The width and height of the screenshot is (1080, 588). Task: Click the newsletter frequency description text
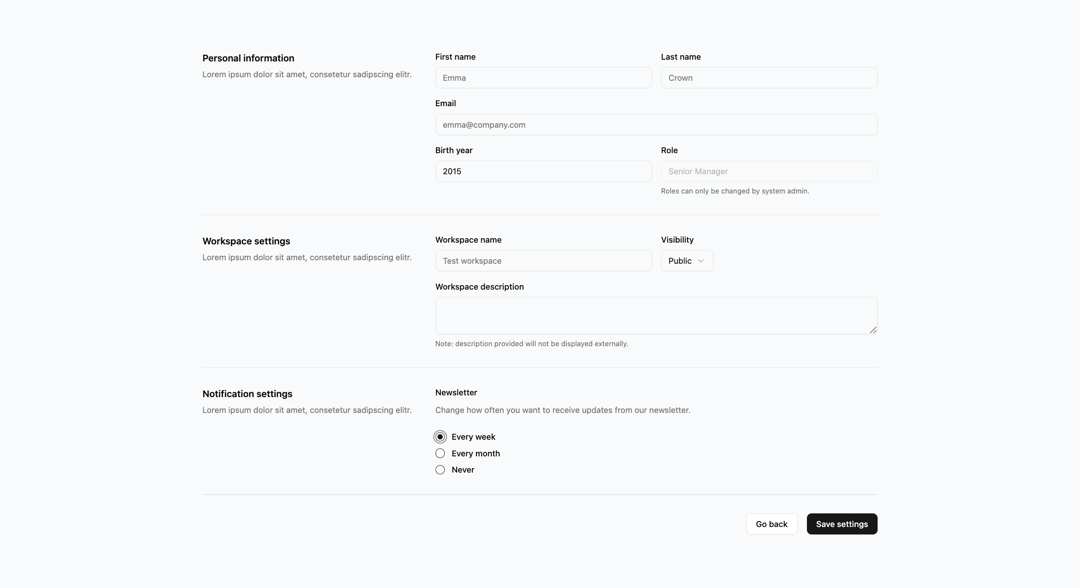[562, 410]
